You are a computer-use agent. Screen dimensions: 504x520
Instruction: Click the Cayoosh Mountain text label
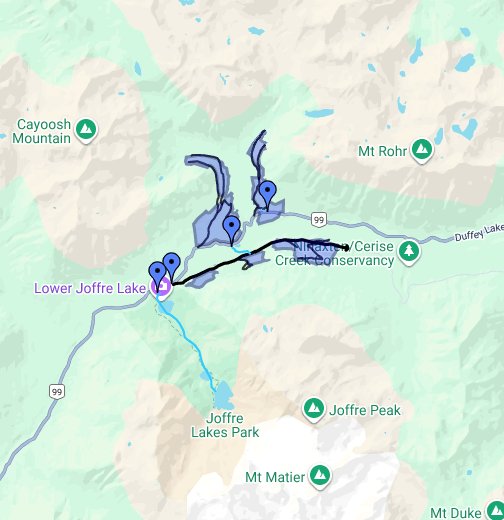tap(42, 131)
